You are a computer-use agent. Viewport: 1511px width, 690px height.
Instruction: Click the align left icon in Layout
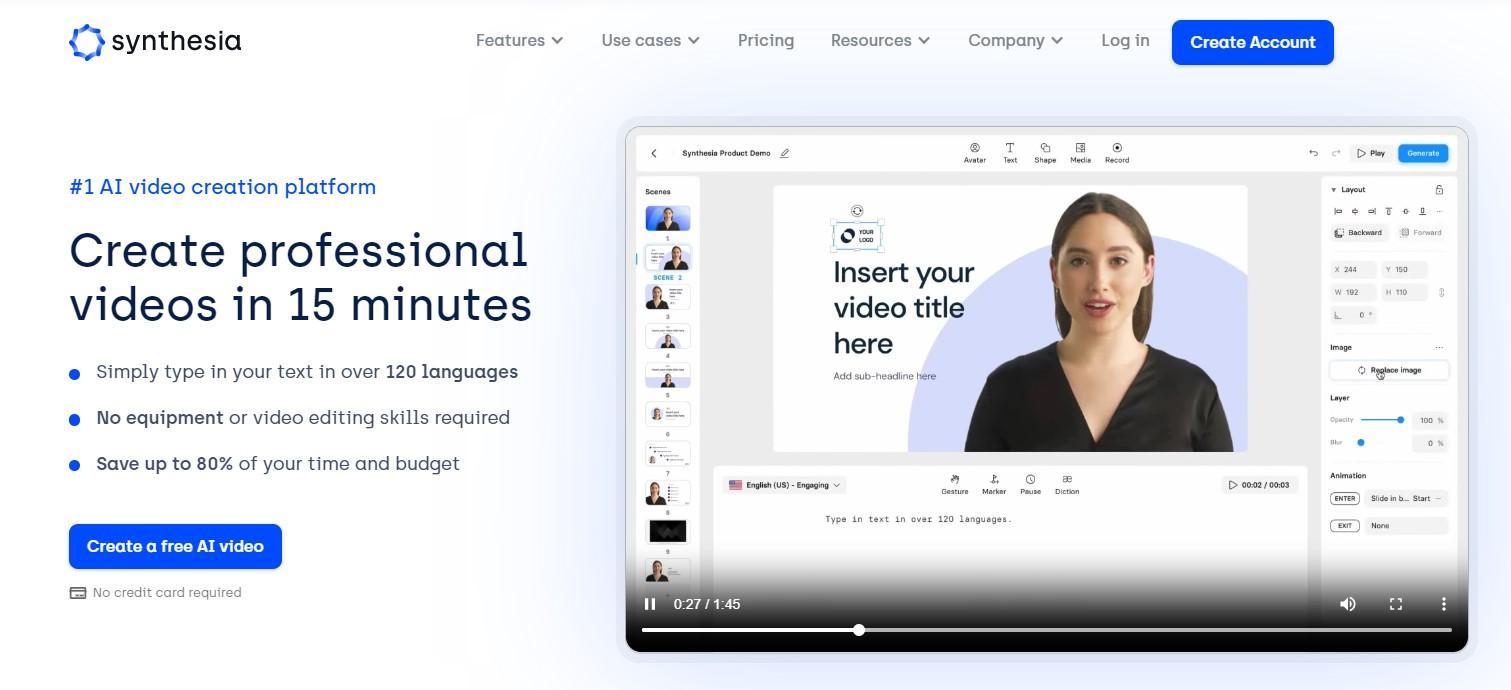[x=1338, y=211]
